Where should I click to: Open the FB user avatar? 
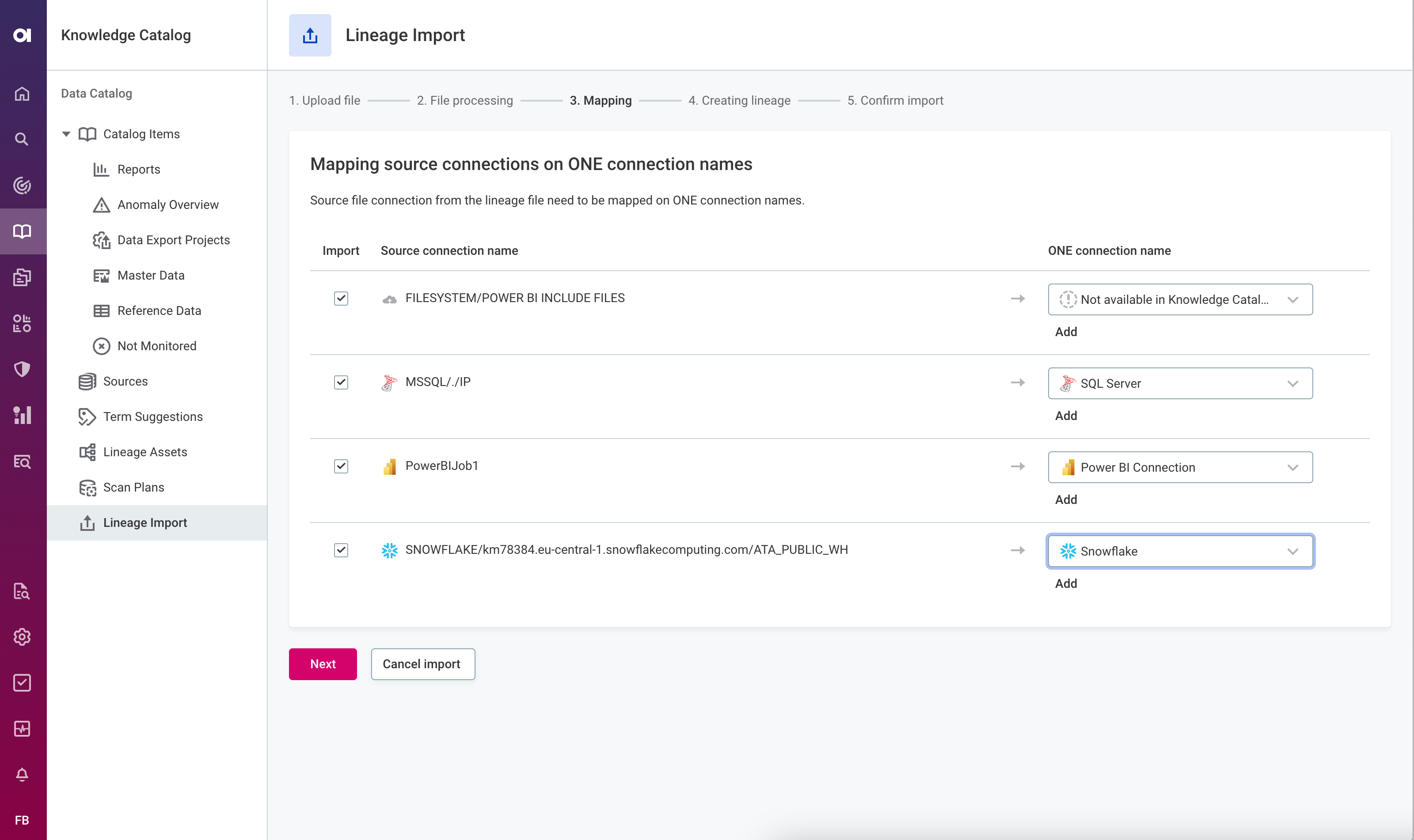(22, 820)
